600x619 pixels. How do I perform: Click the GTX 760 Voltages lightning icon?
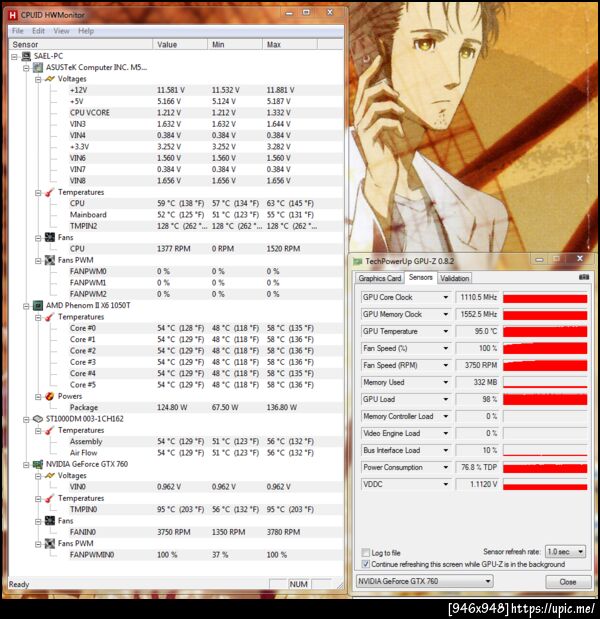pyautogui.click(x=50, y=476)
